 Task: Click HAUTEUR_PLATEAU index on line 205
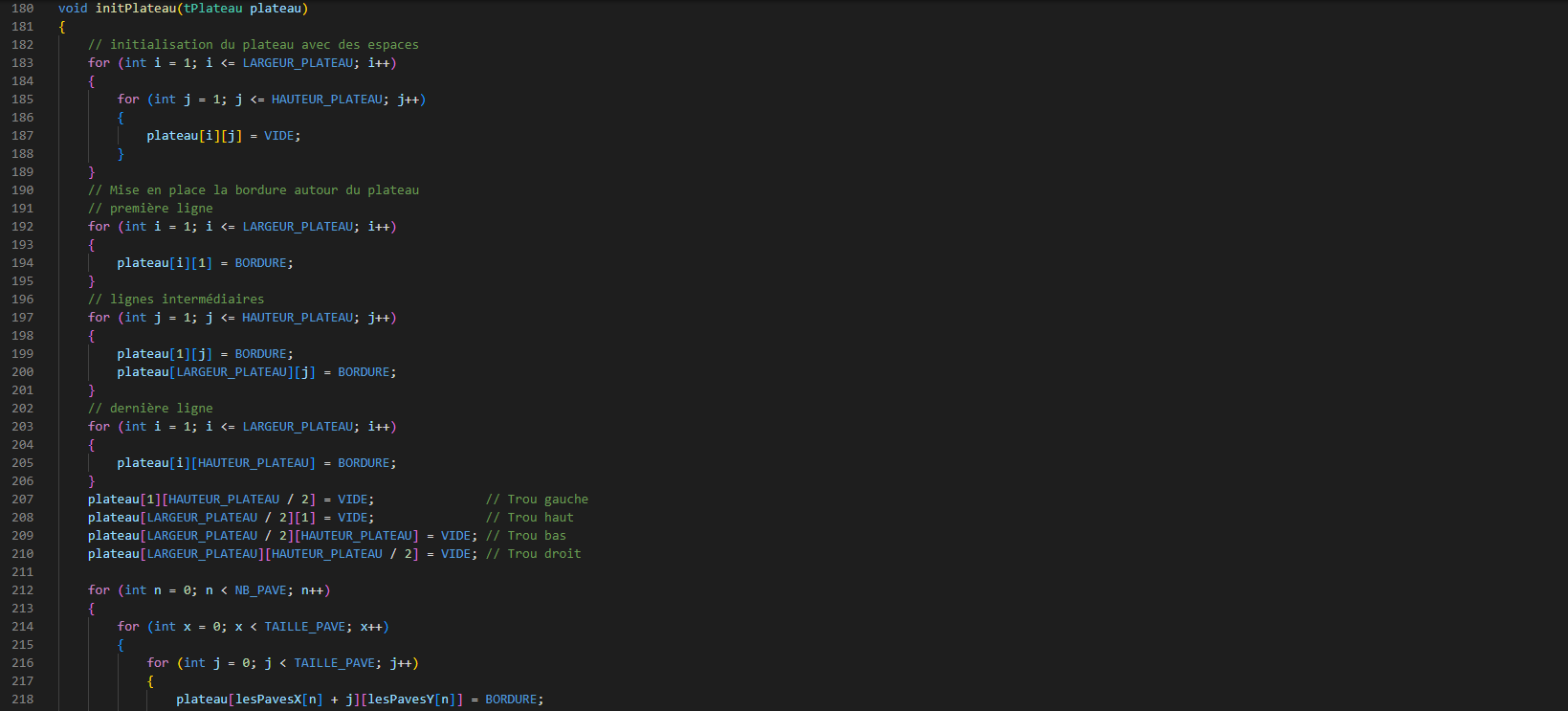pyautogui.click(x=254, y=463)
